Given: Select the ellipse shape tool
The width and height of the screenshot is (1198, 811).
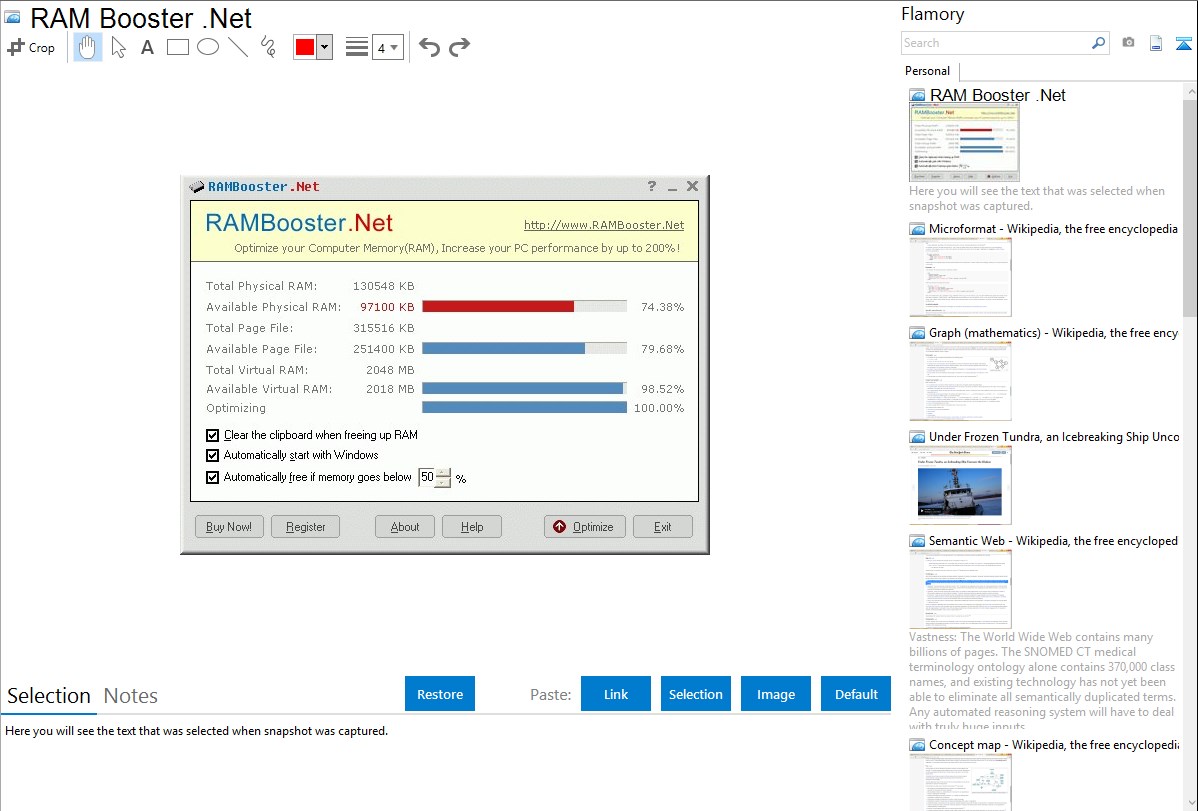Looking at the screenshot, I should coord(208,47).
